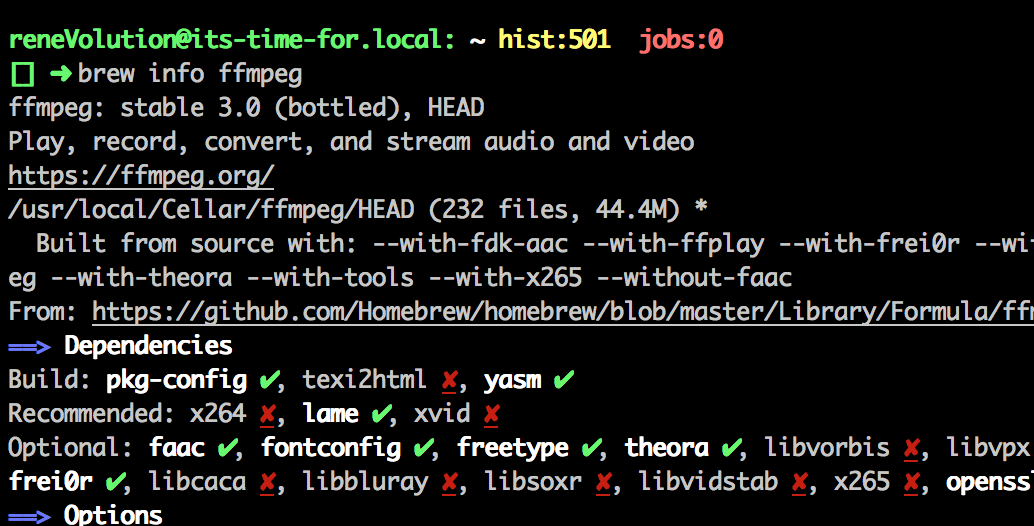1034x526 pixels.
Task: Click the 'From:' label
Action: (x=43, y=312)
